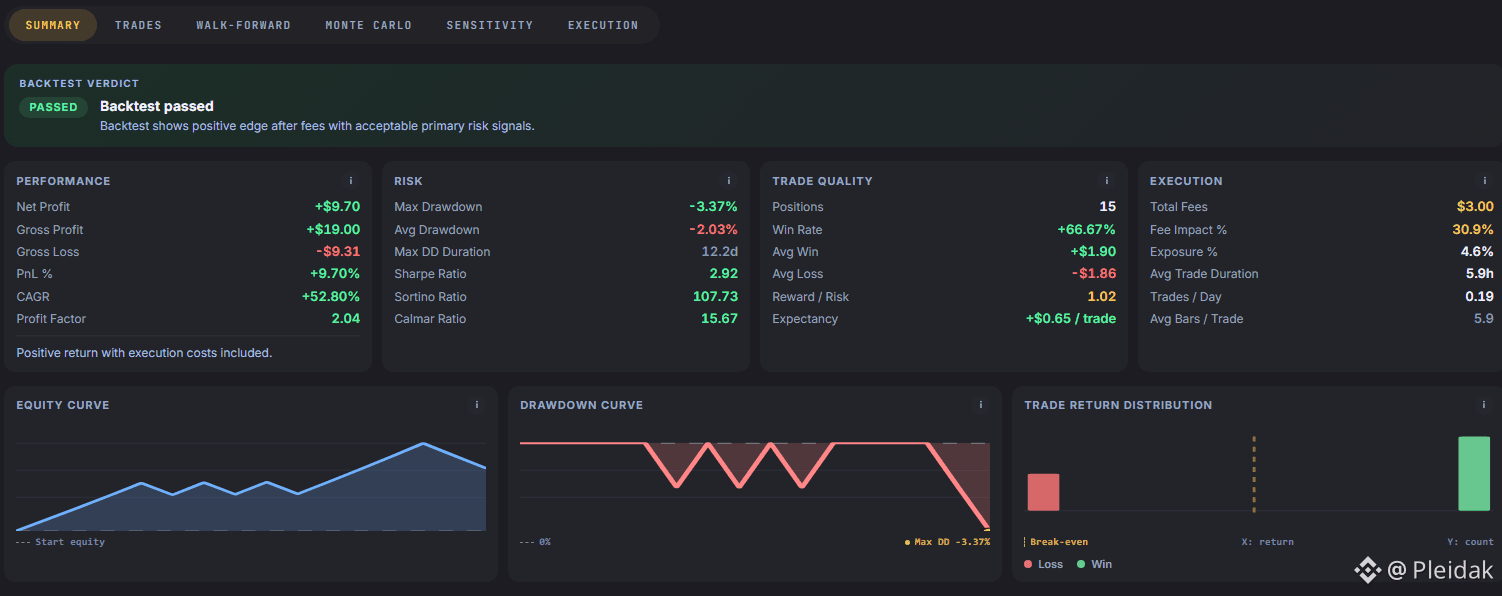
Task: Click the Reward / Risk value 1.02
Action: click(x=1102, y=297)
